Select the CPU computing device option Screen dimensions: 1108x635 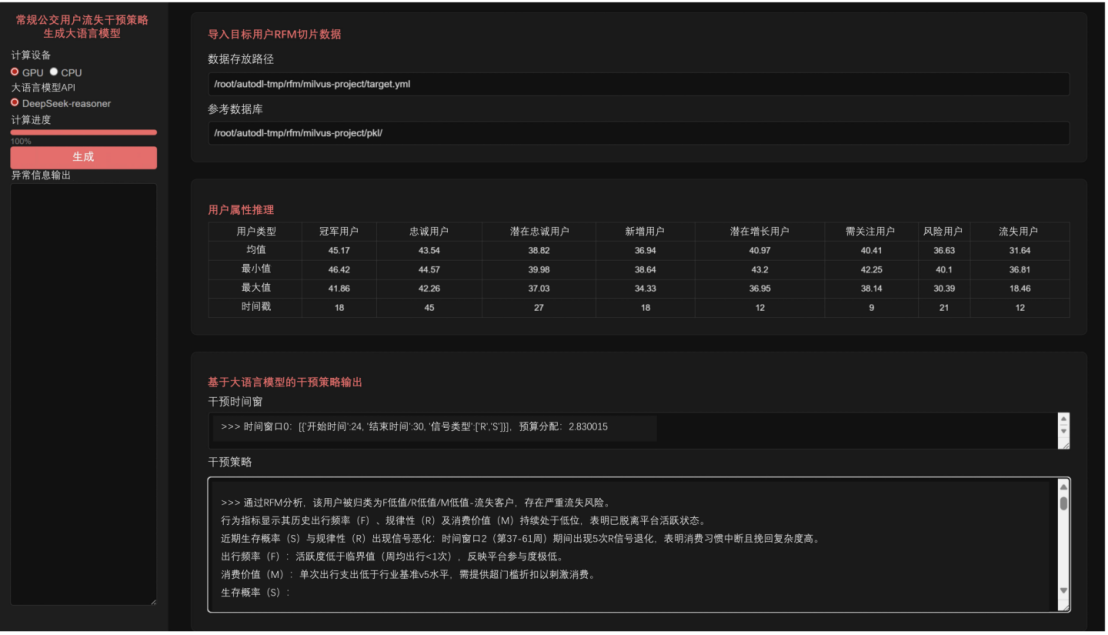click(54, 72)
